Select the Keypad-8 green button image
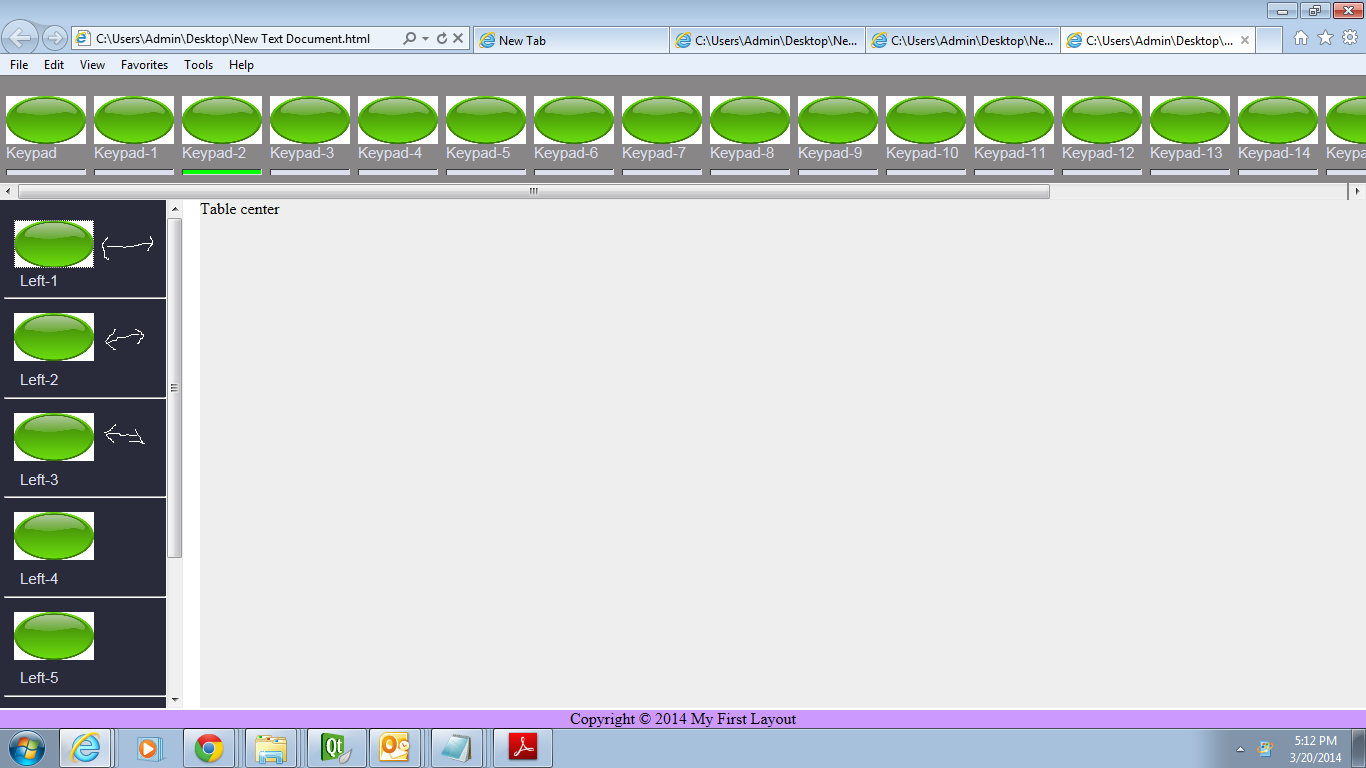This screenshot has width=1366, height=768. [x=750, y=120]
